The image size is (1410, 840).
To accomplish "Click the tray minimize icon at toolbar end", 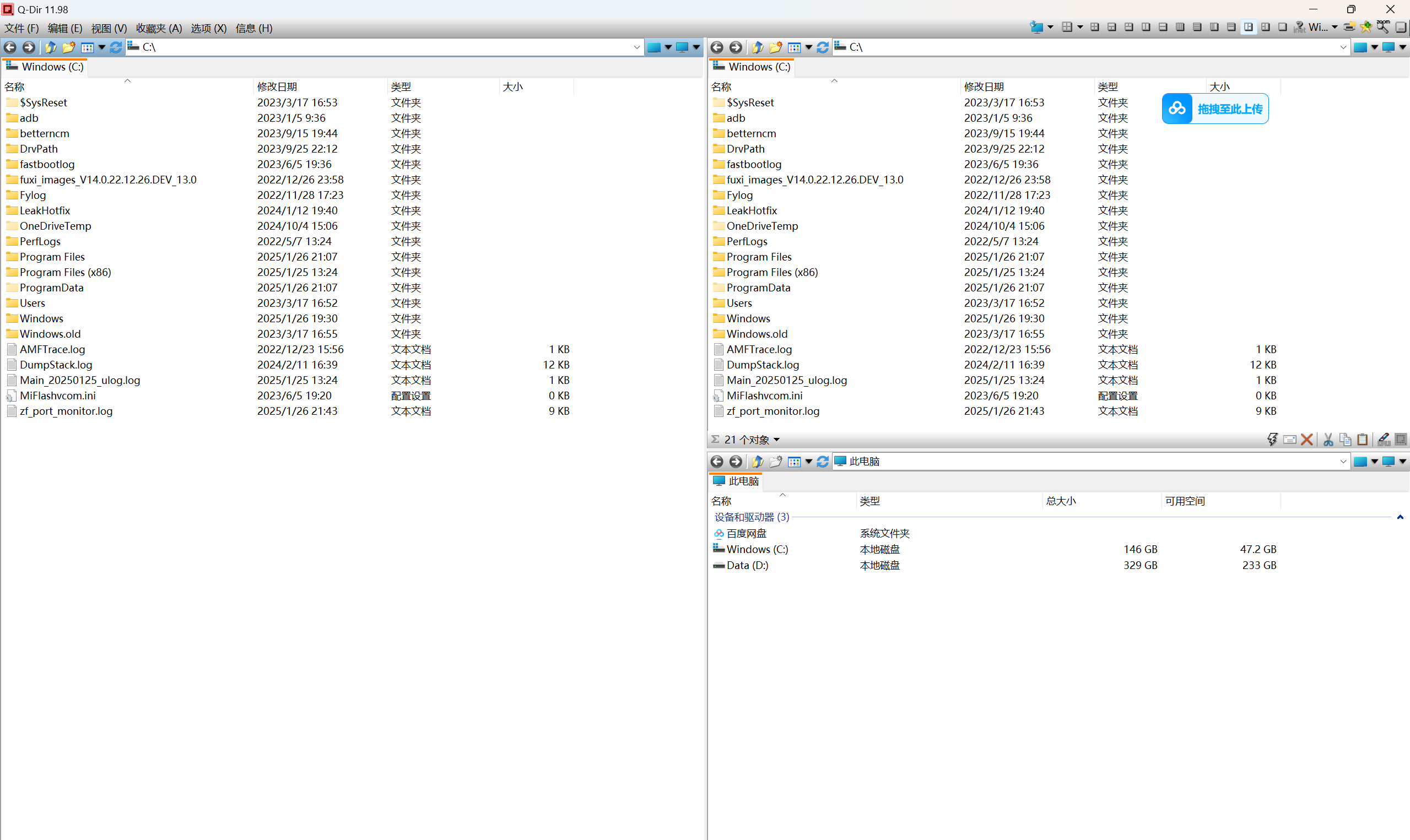I will [1401, 27].
